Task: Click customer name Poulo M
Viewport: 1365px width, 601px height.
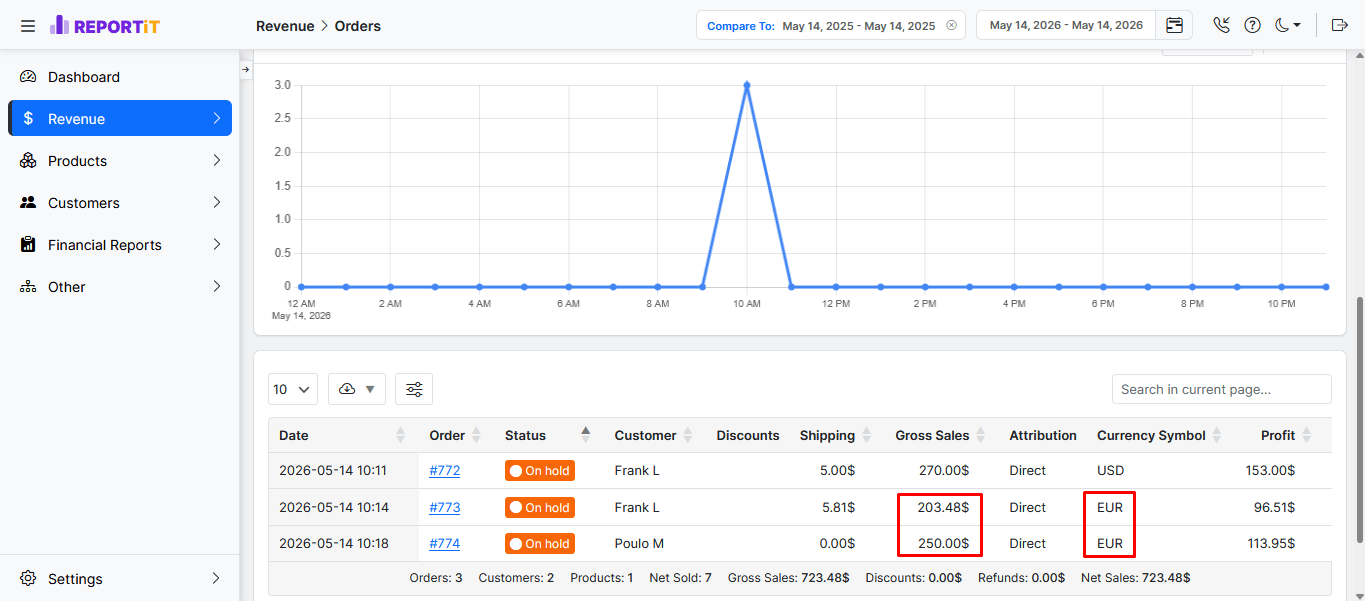Action: coord(639,543)
